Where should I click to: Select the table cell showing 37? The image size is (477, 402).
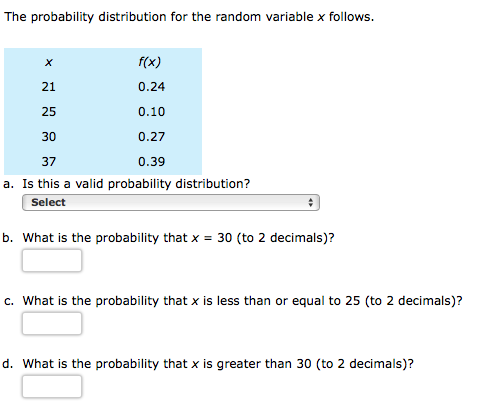[x=49, y=162]
